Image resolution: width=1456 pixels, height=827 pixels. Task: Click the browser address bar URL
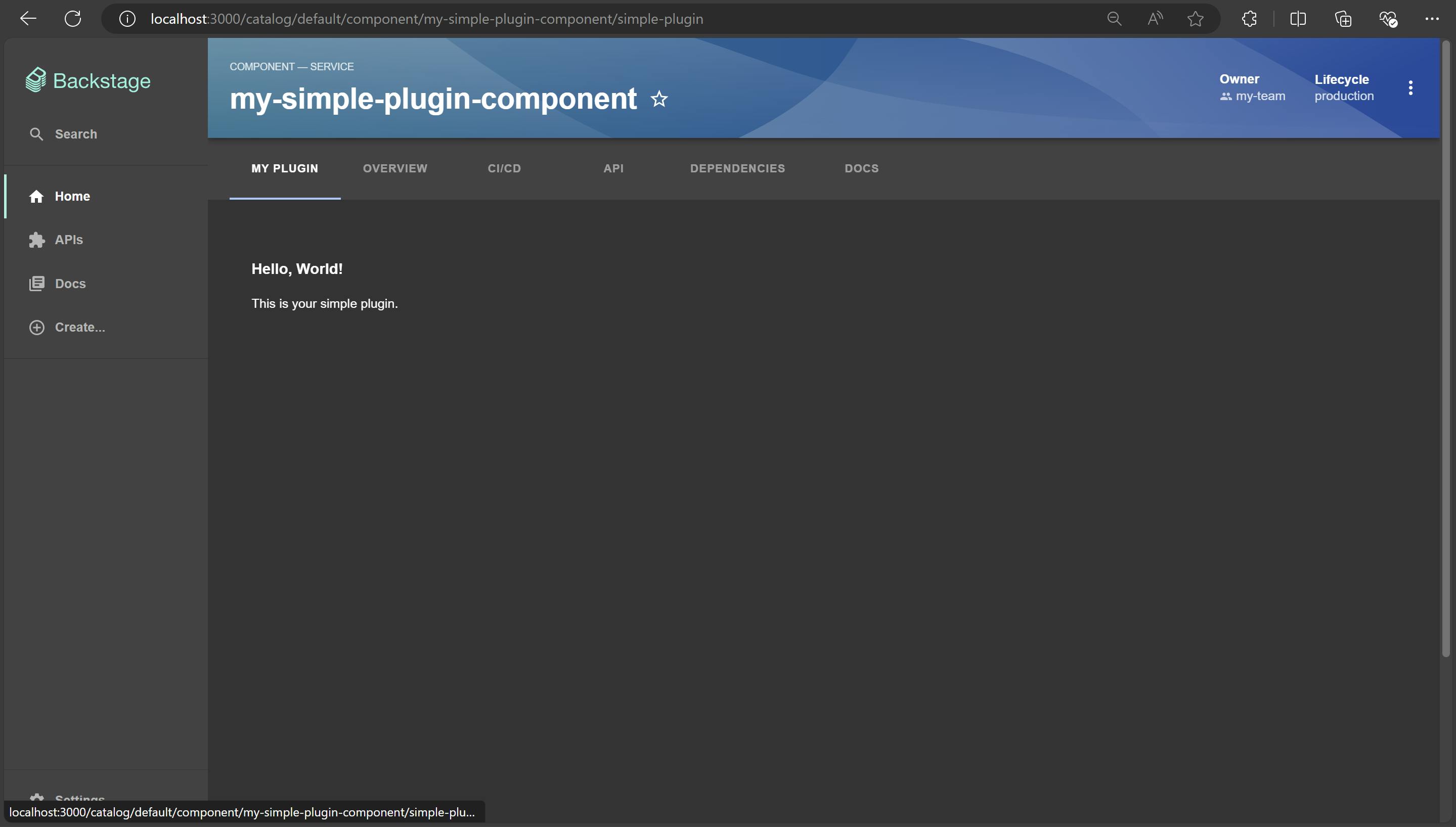427,19
